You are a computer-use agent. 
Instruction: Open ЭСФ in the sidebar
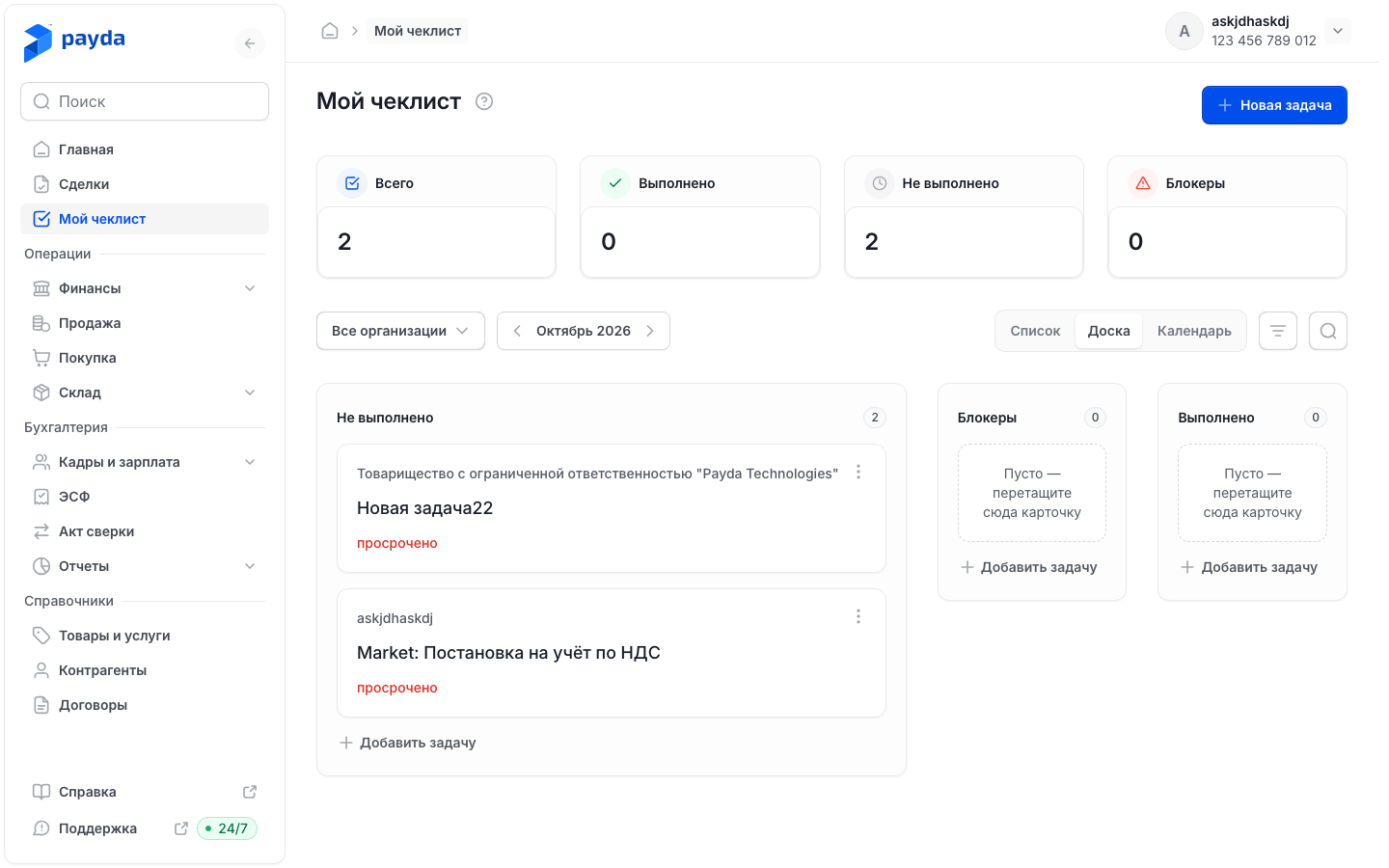(x=145, y=497)
